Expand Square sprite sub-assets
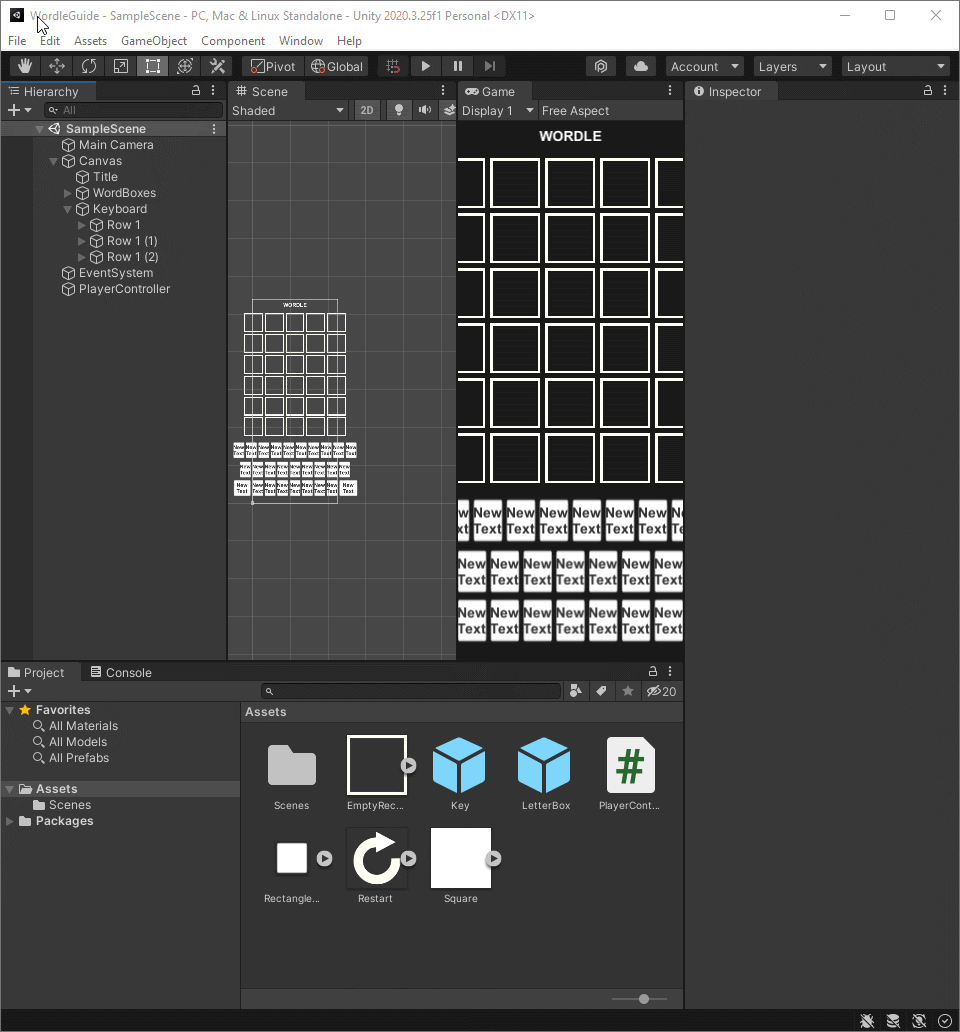Image resolution: width=960 pixels, height=1032 pixels. [493, 859]
